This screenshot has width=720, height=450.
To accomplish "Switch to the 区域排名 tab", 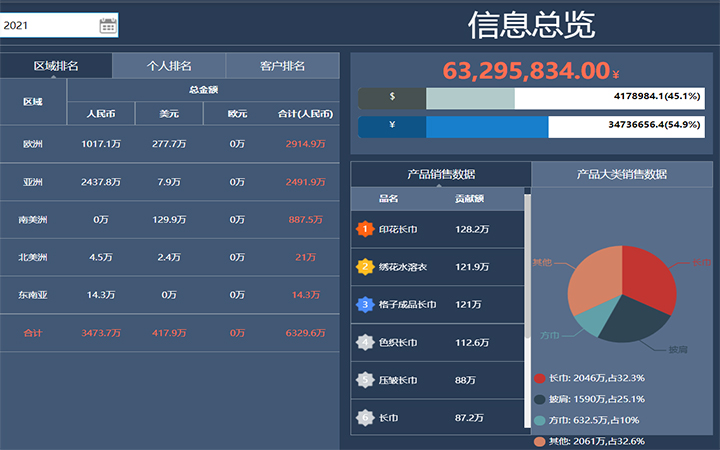I will (x=56, y=66).
